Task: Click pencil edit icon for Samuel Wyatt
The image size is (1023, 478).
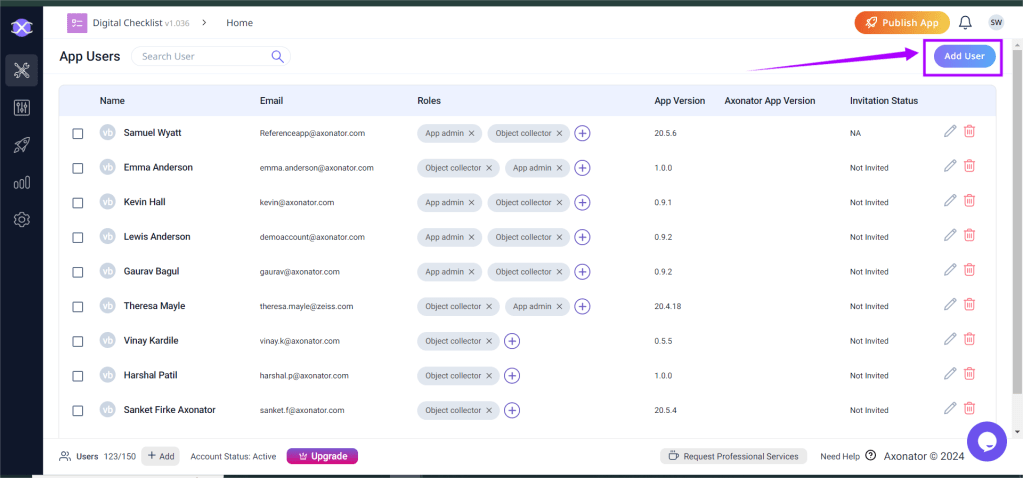Action: pyautogui.click(x=950, y=132)
